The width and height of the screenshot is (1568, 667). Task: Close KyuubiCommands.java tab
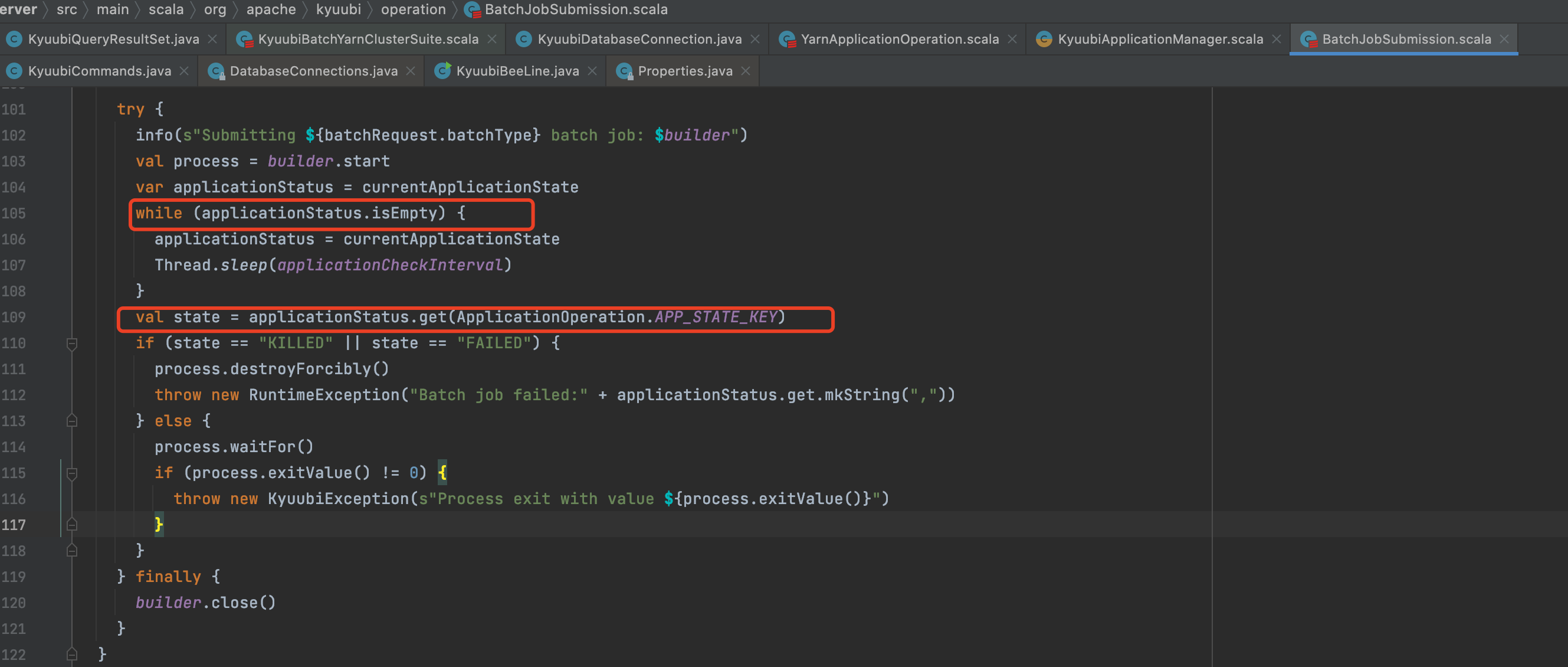pyautogui.click(x=184, y=71)
